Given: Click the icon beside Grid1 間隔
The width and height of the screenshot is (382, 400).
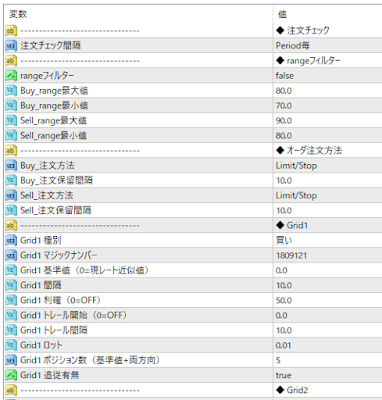Looking at the screenshot, I should click(11, 285).
